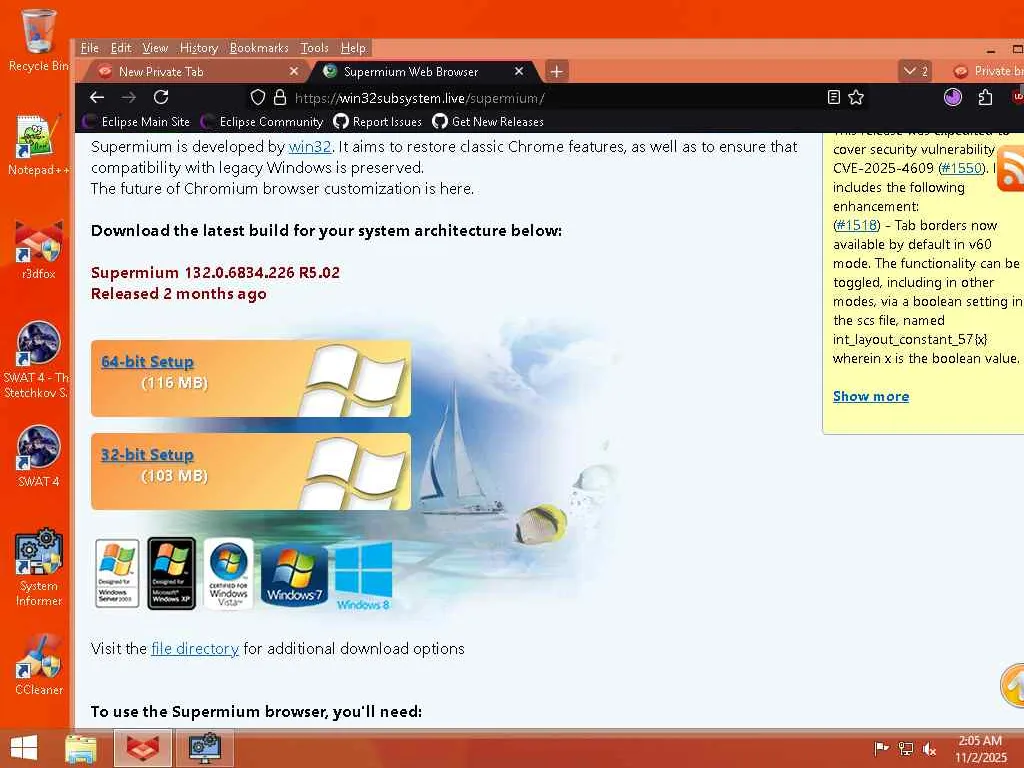Select SWAT 4 Stetchkov desktop shortcut
1024x768 pixels.
coord(37,359)
